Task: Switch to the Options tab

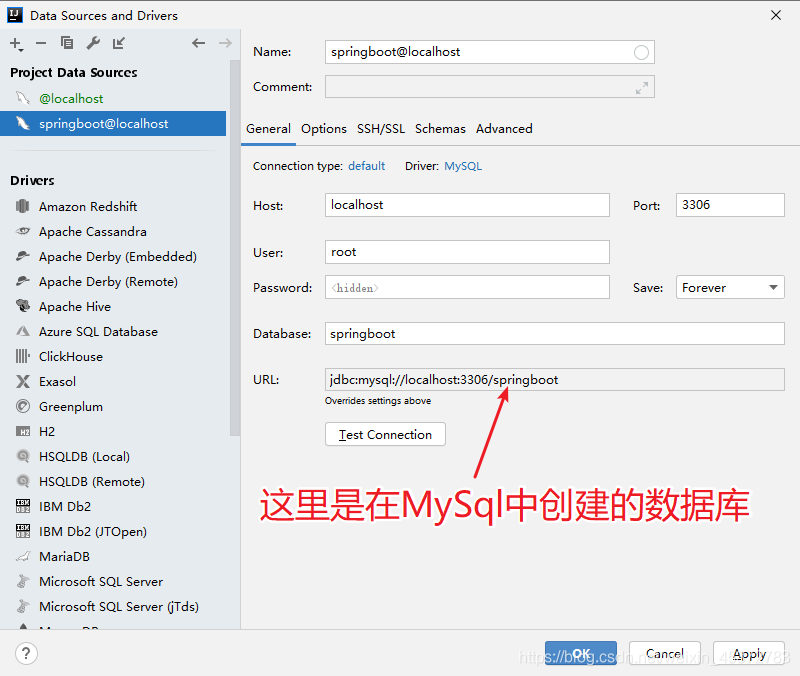Action: pos(323,129)
